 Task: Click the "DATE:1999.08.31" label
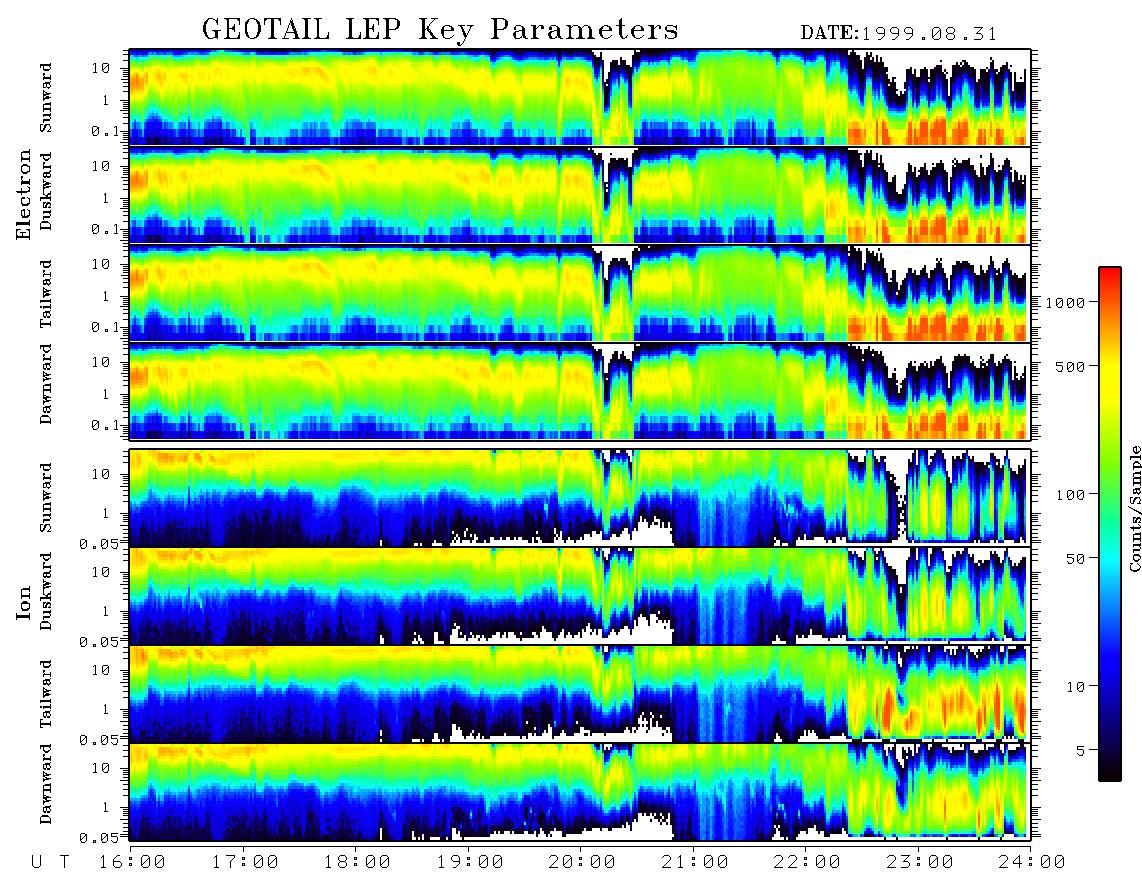click(x=899, y=34)
